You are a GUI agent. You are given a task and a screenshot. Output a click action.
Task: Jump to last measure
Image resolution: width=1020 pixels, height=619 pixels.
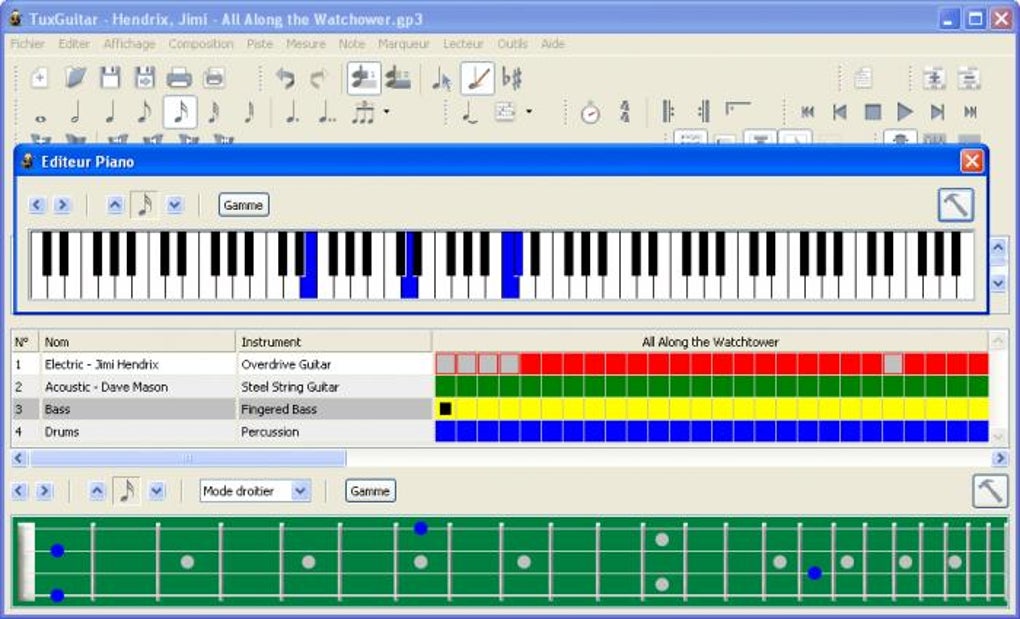tap(970, 112)
